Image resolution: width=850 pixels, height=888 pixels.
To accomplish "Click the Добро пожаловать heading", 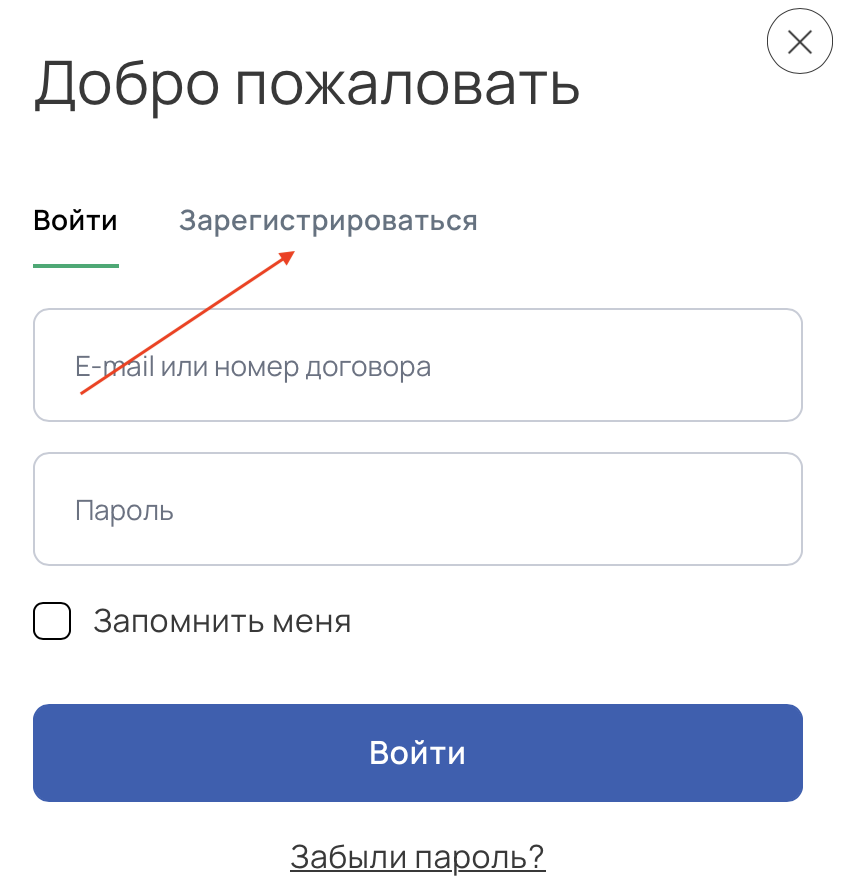I will 307,85.
